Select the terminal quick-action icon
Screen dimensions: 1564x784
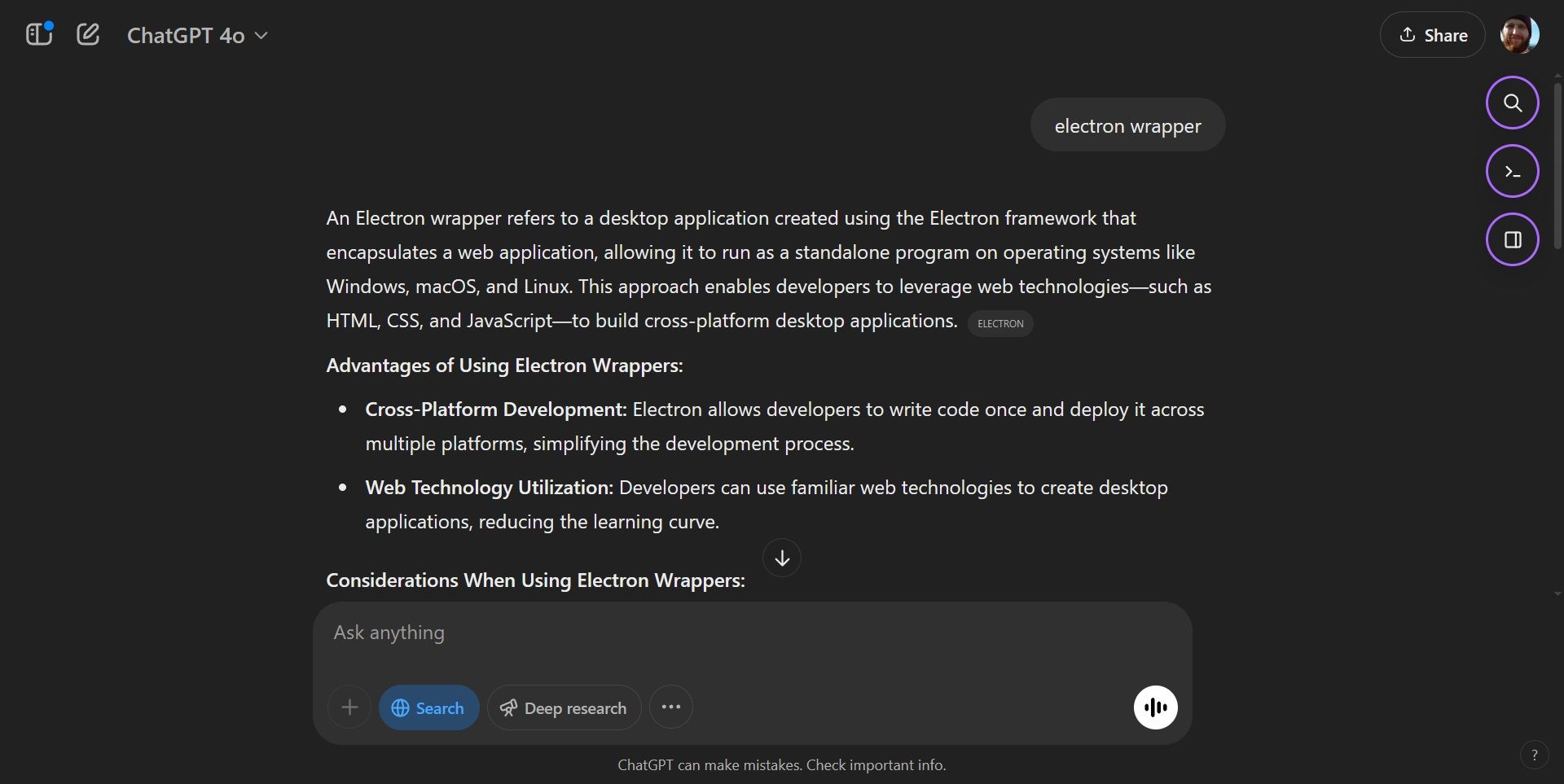click(x=1513, y=171)
